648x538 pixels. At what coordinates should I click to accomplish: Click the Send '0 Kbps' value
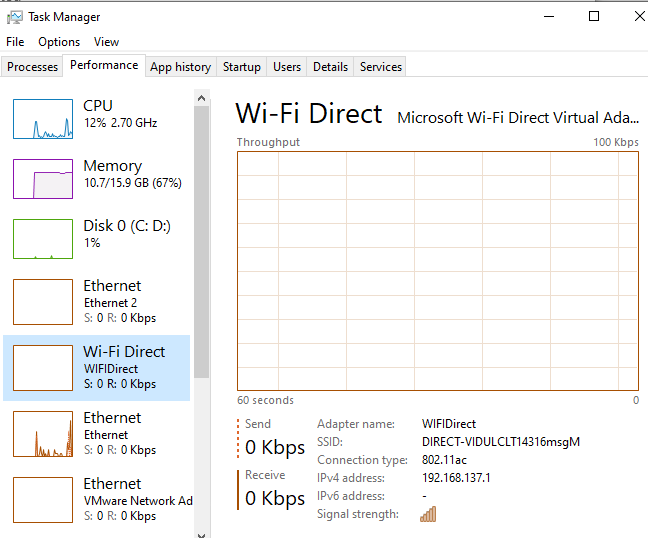click(x=275, y=448)
